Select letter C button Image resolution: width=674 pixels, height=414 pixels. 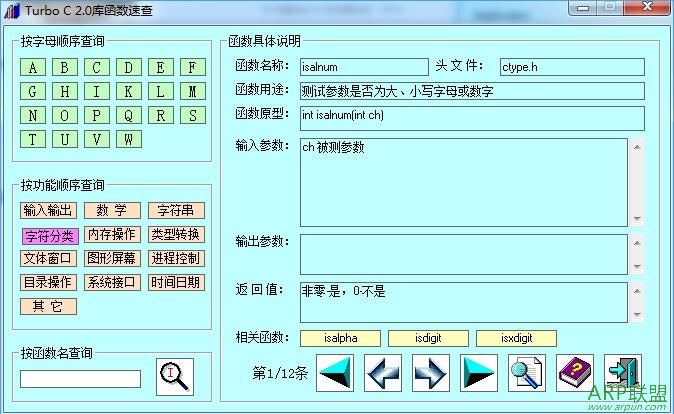(x=97, y=67)
